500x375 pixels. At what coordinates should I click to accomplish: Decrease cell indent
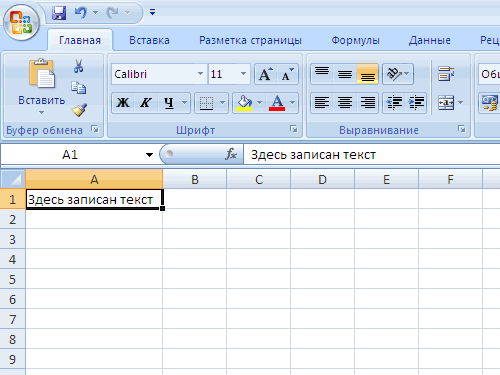(394, 103)
